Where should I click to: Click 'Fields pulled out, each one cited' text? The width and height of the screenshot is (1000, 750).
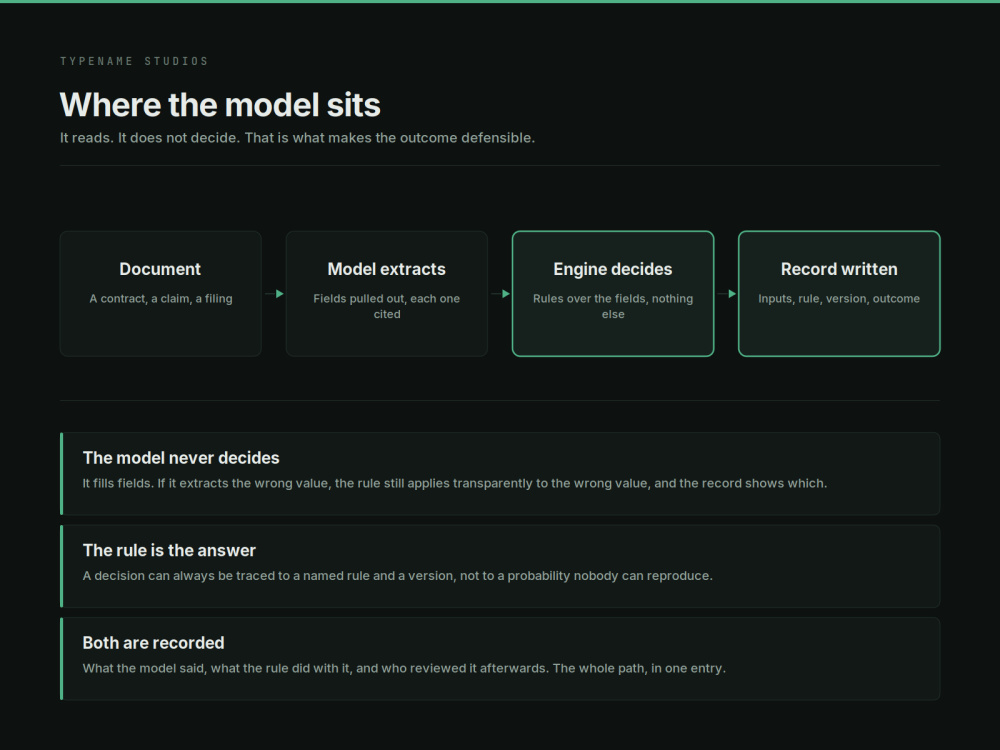coord(386,306)
